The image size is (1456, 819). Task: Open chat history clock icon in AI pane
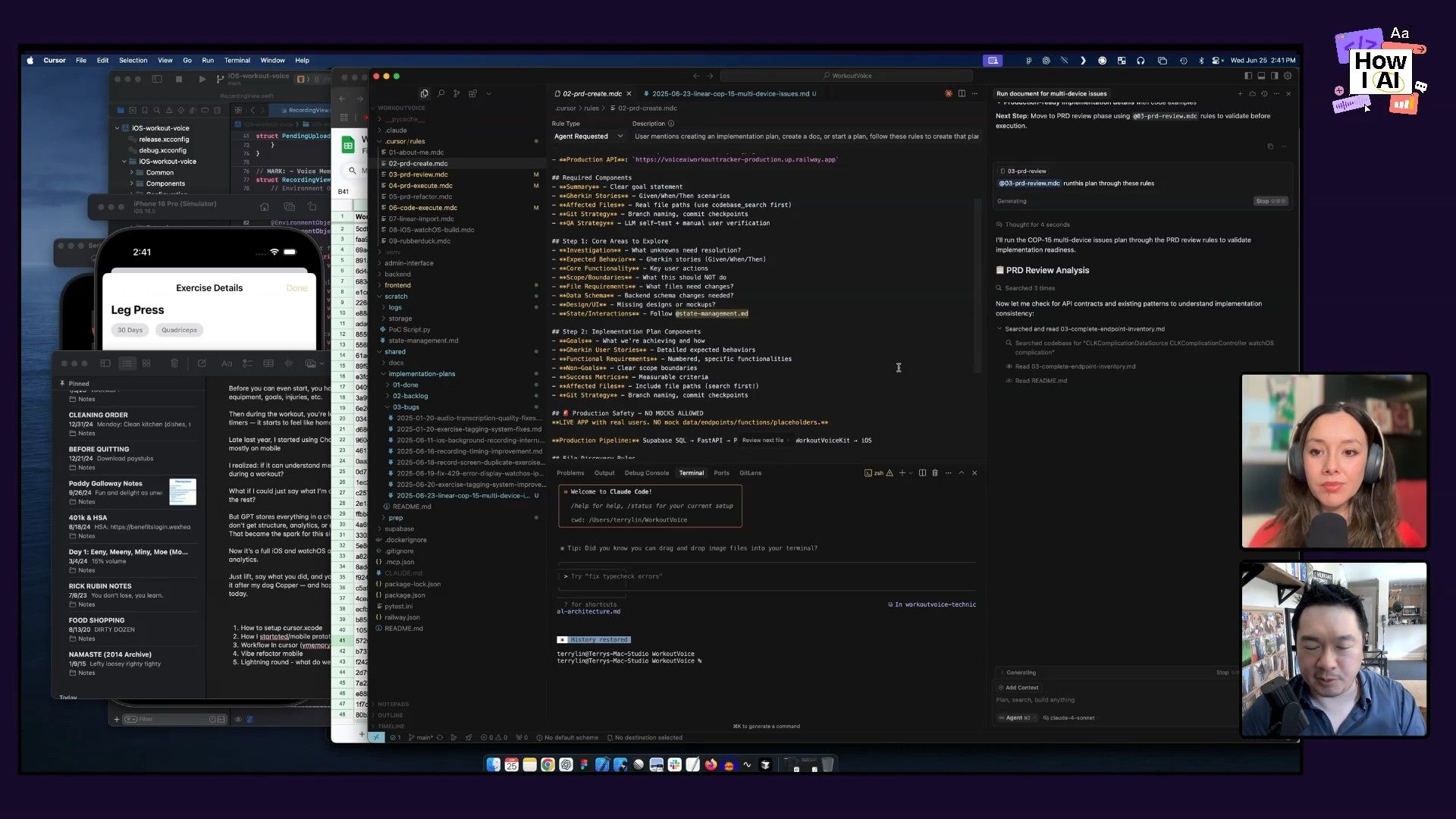click(x=1264, y=93)
